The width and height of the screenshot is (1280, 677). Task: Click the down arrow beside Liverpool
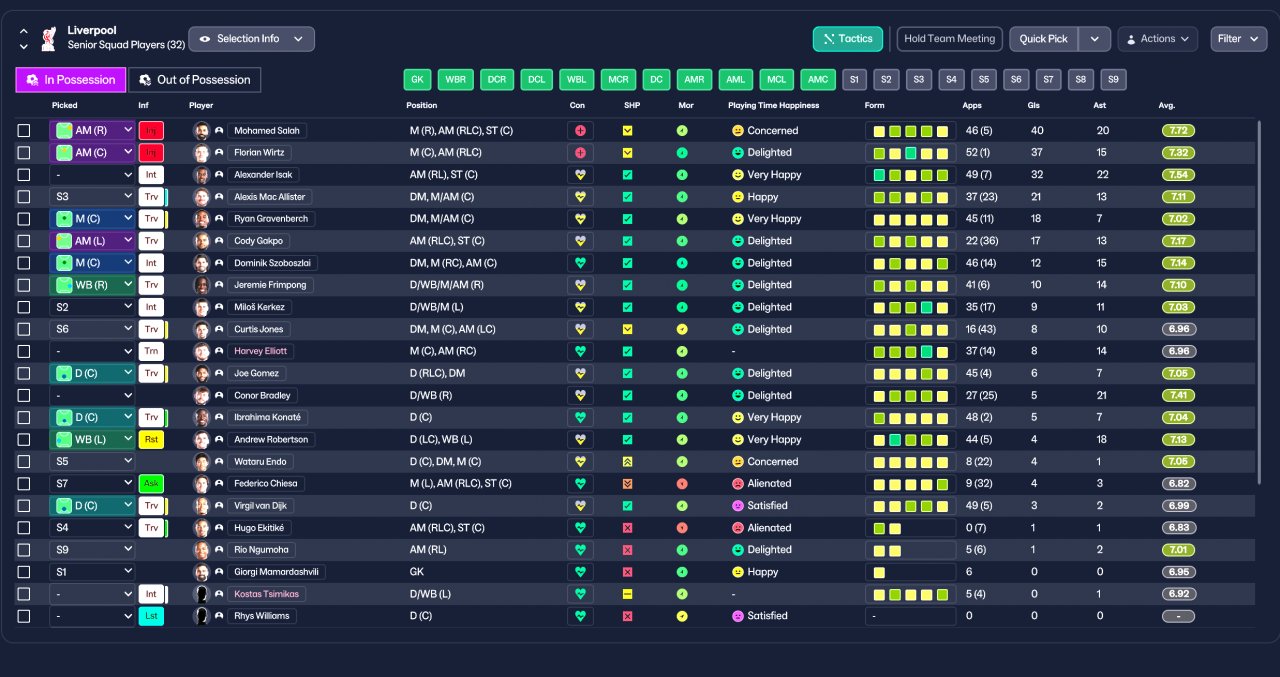tap(24, 46)
